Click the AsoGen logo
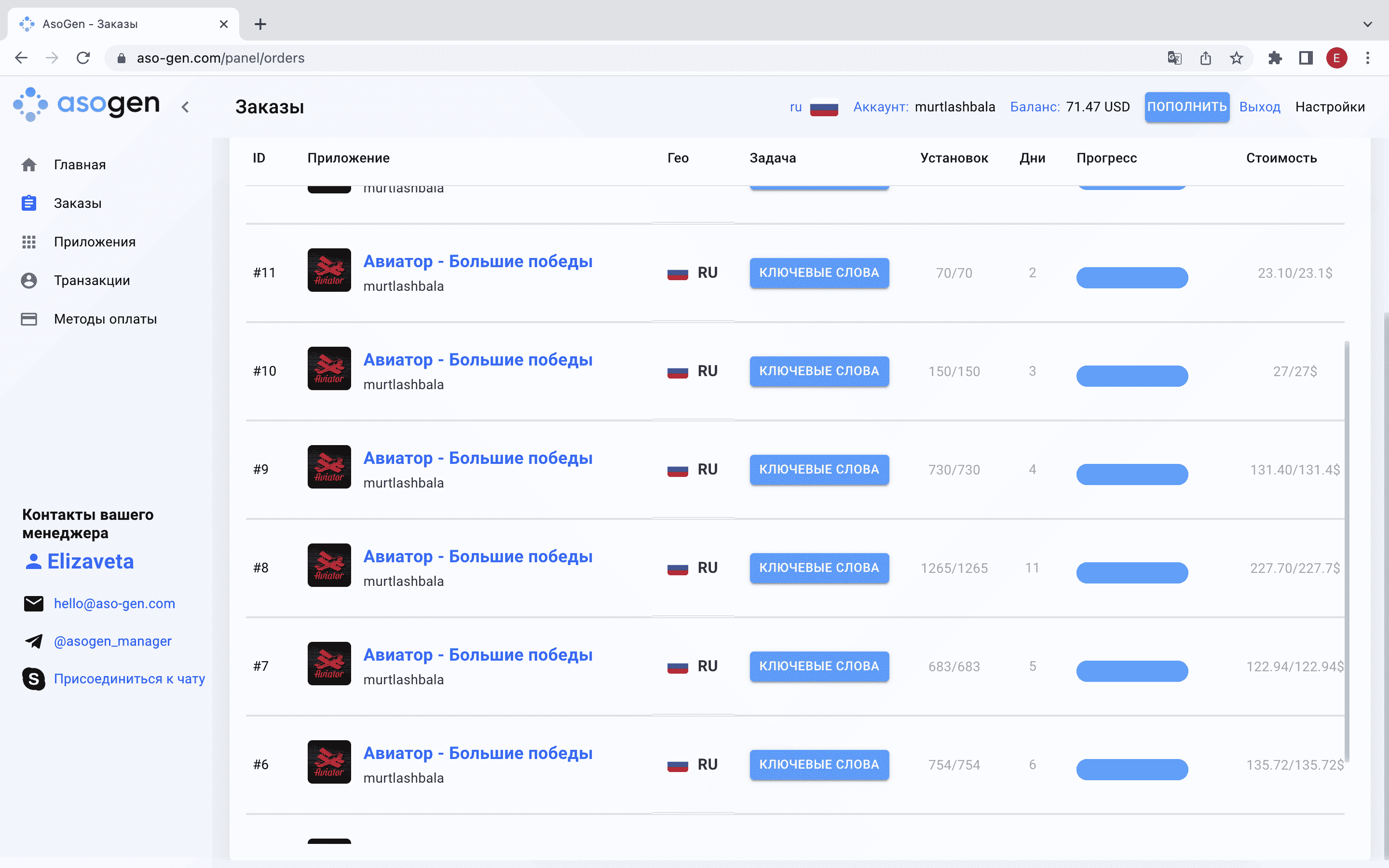This screenshot has height=868, width=1389. coord(87,105)
